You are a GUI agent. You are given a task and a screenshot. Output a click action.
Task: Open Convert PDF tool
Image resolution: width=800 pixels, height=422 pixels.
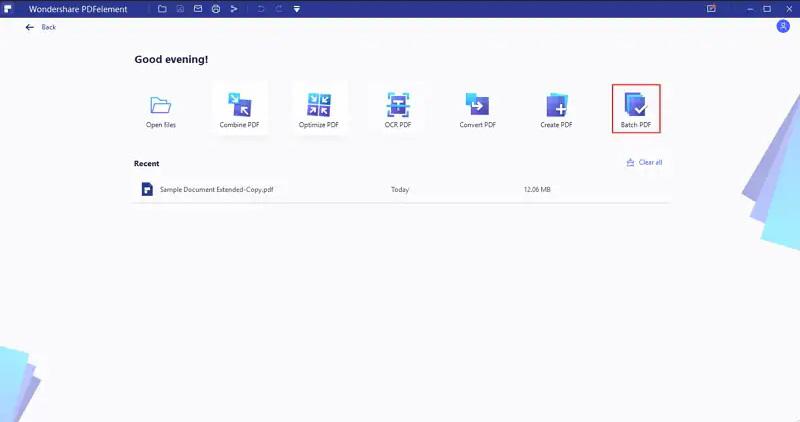[x=477, y=109]
